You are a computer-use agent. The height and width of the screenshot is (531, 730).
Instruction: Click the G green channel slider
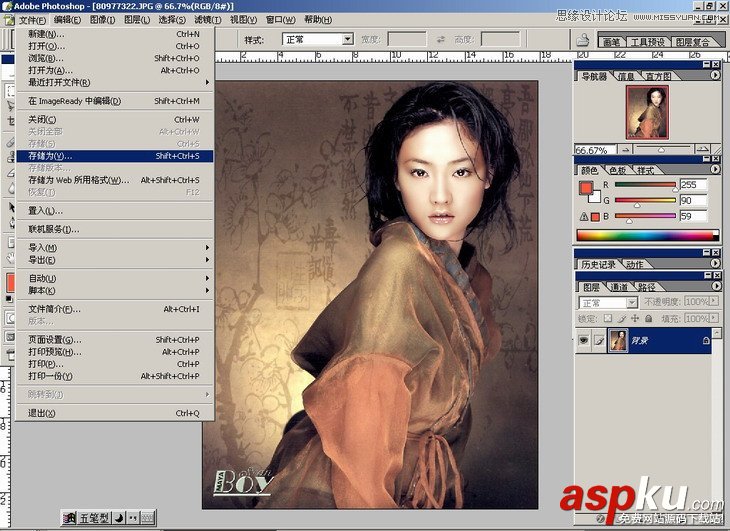point(645,201)
